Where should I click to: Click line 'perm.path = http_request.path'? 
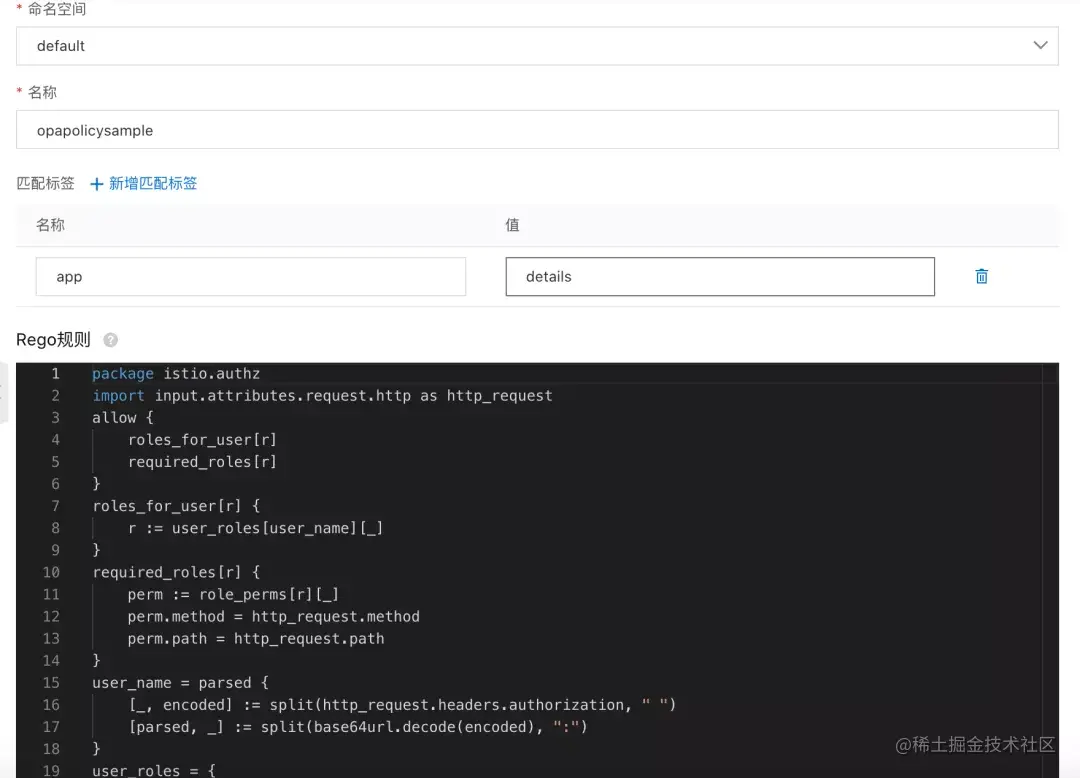(x=256, y=638)
